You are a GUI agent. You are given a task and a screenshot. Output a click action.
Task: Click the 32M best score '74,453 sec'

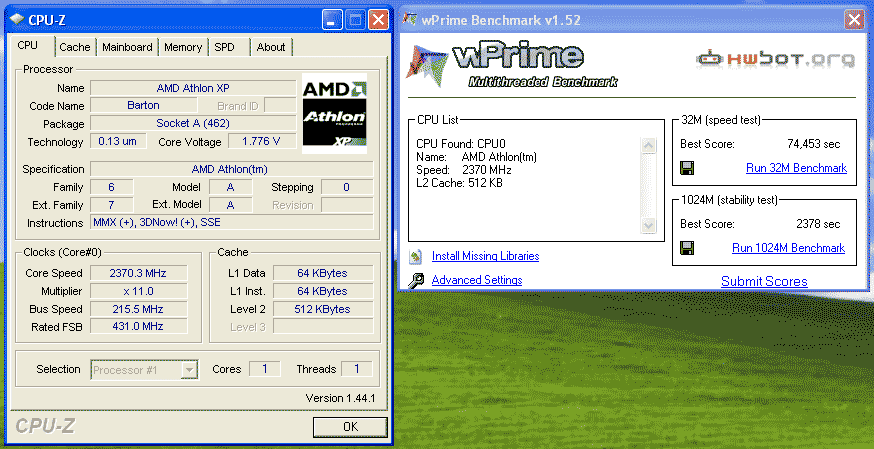(813, 144)
